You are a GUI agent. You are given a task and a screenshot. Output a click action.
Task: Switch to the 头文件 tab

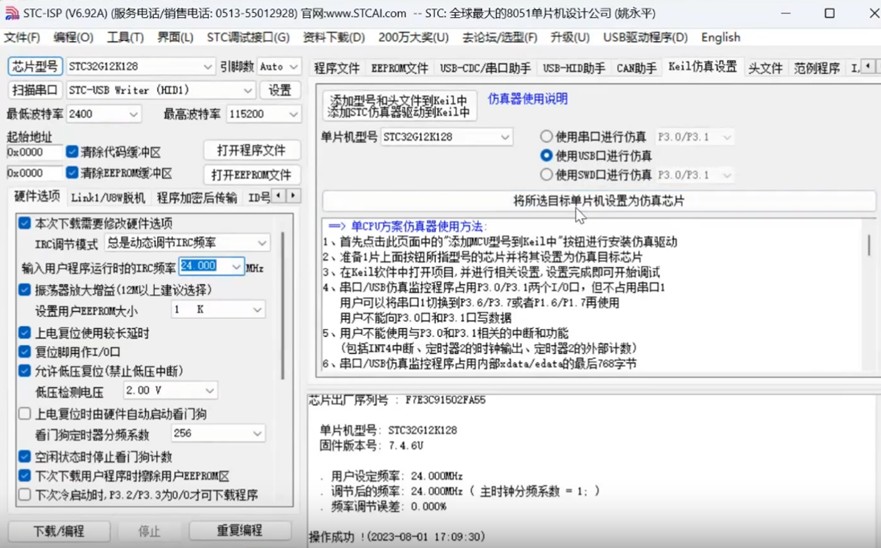(x=765, y=68)
